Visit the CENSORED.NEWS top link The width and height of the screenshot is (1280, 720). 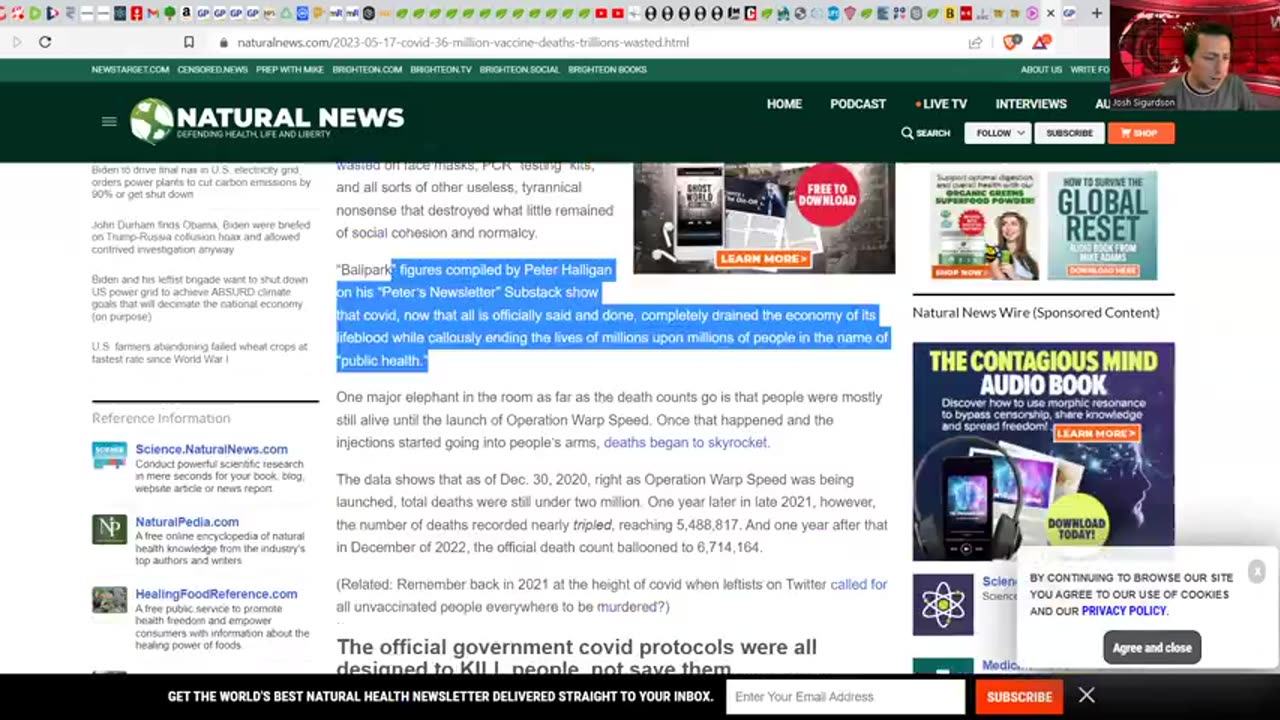(x=212, y=70)
